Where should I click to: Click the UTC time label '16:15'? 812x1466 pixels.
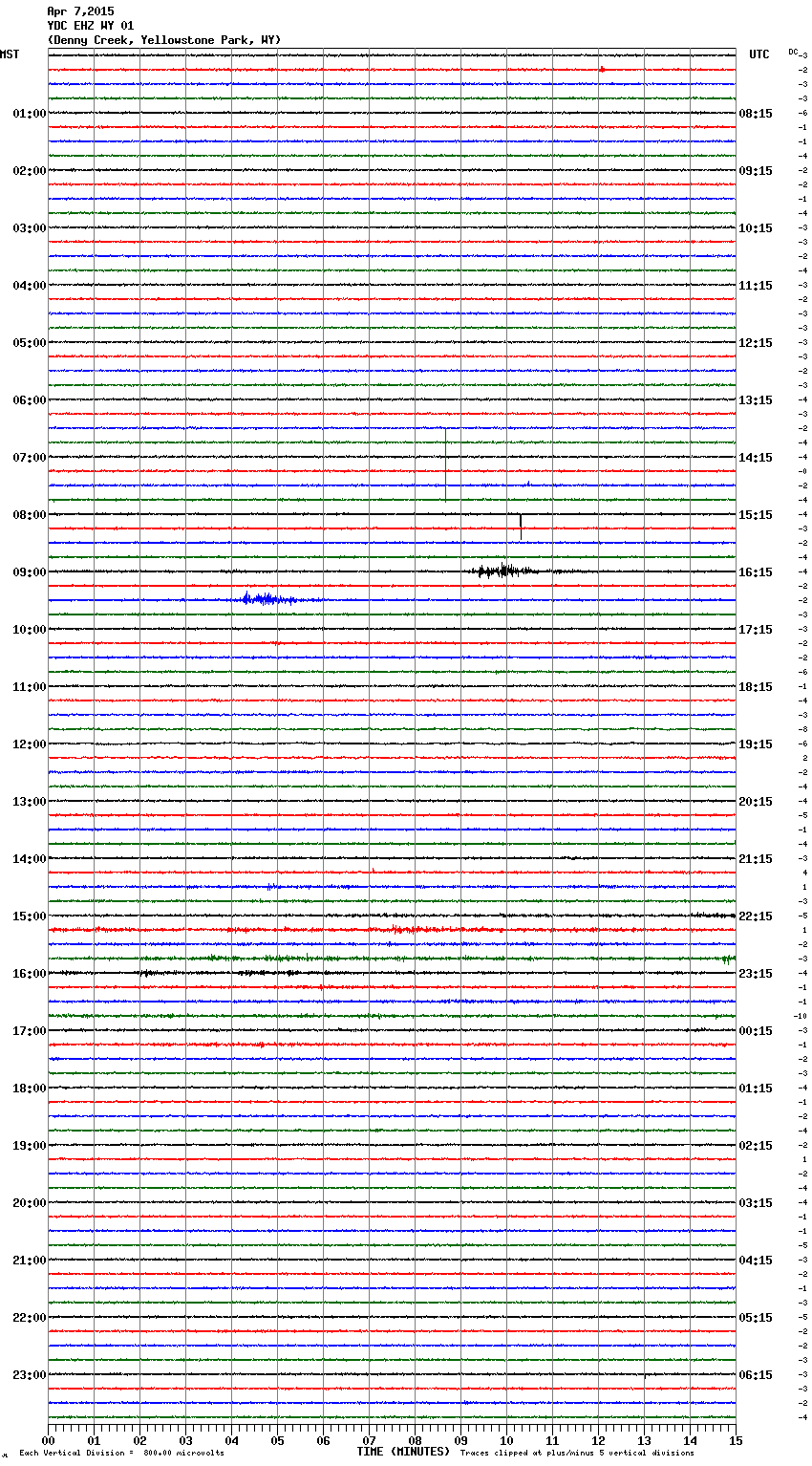coord(756,572)
